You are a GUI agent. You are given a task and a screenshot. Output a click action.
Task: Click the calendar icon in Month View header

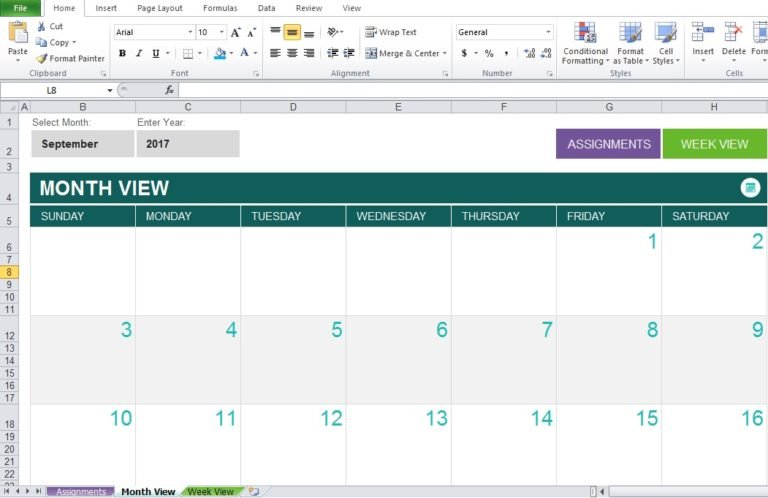pos(750,188)
